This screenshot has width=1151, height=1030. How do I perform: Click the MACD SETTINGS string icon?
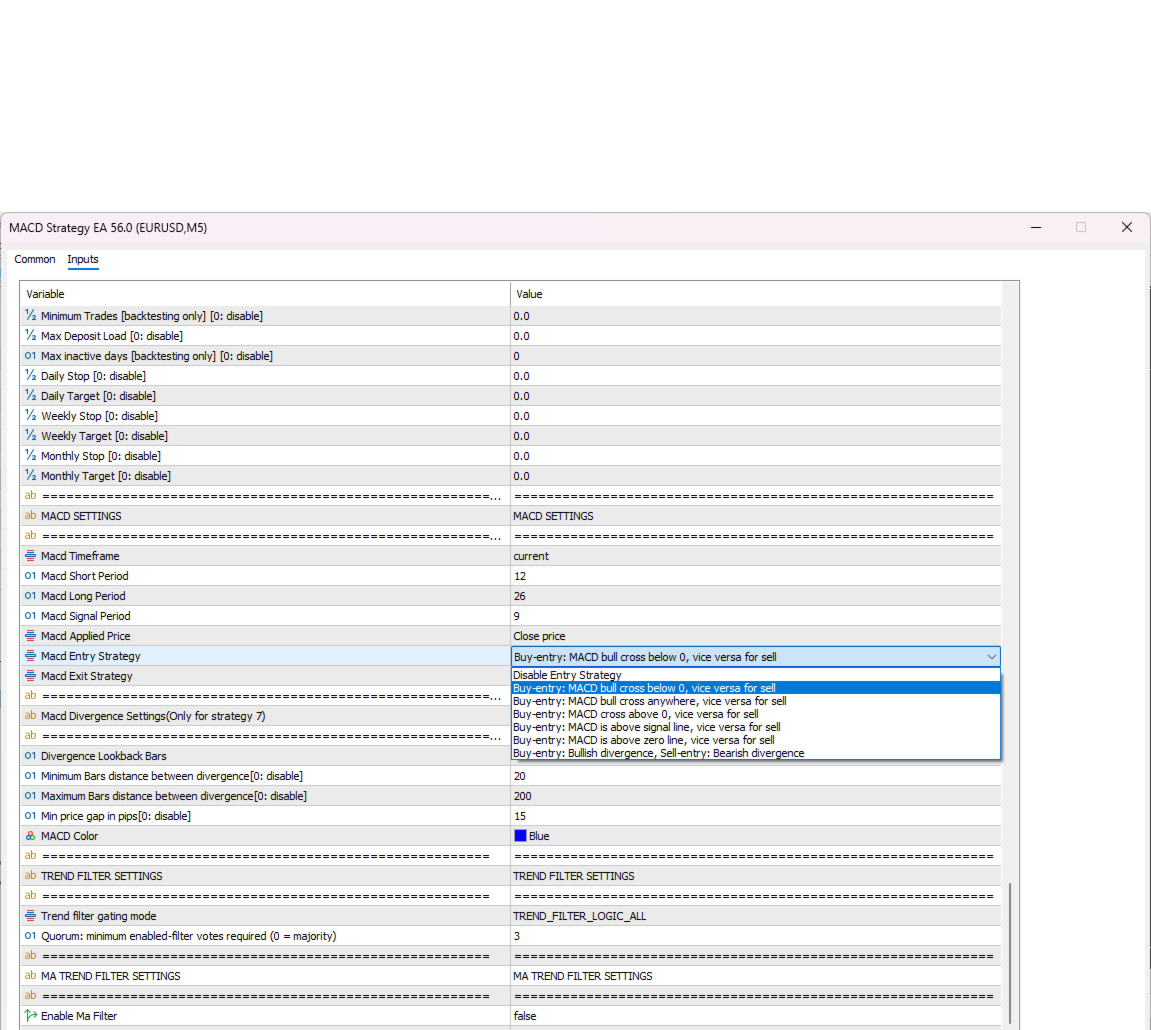pos(30,515)
